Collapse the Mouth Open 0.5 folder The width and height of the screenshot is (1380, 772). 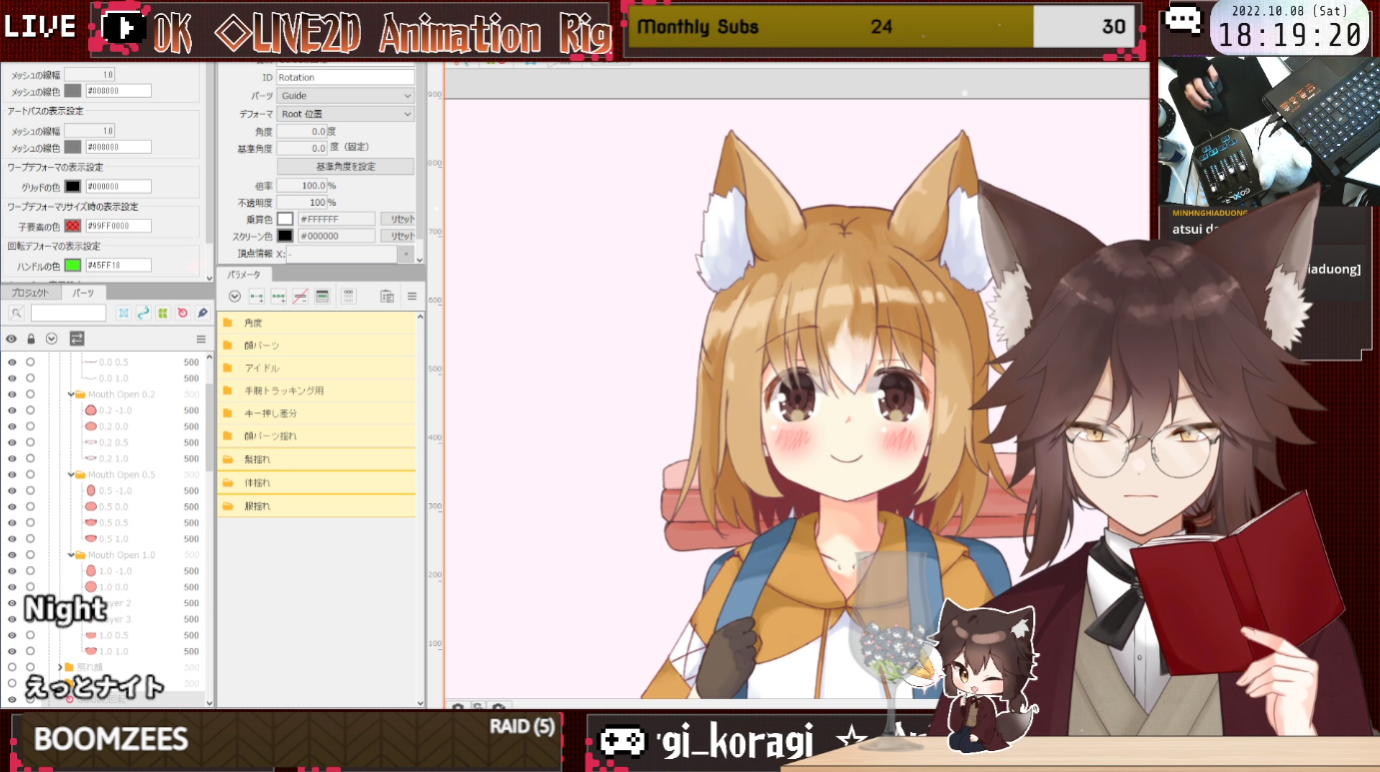coord(71,475)
